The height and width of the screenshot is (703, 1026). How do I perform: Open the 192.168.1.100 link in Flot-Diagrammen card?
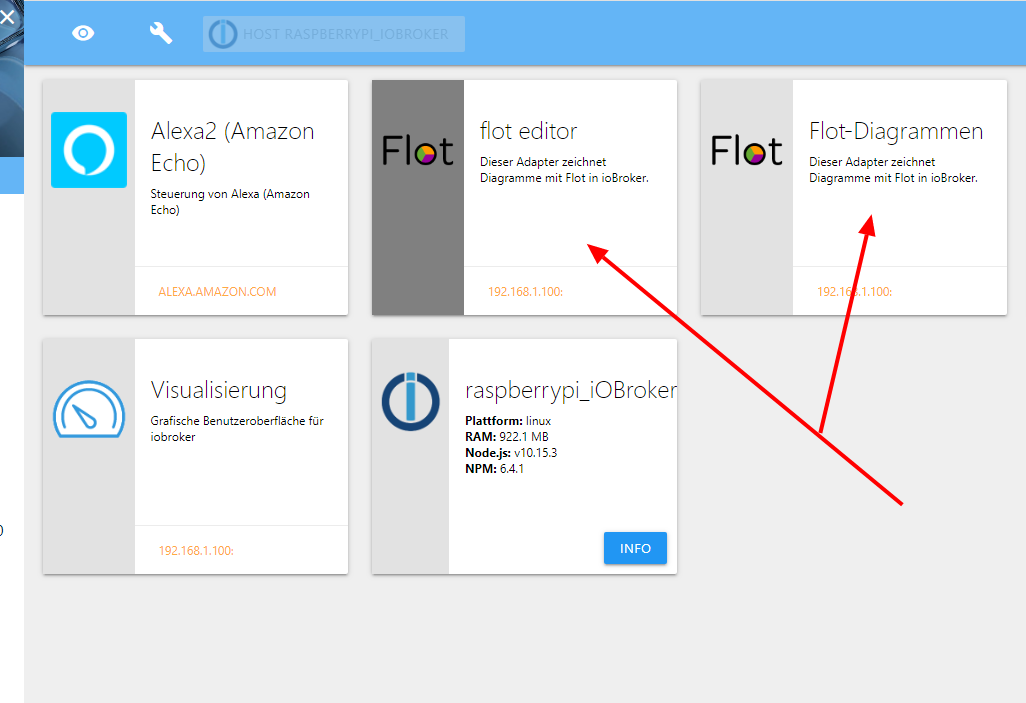[x=855, y=292]
